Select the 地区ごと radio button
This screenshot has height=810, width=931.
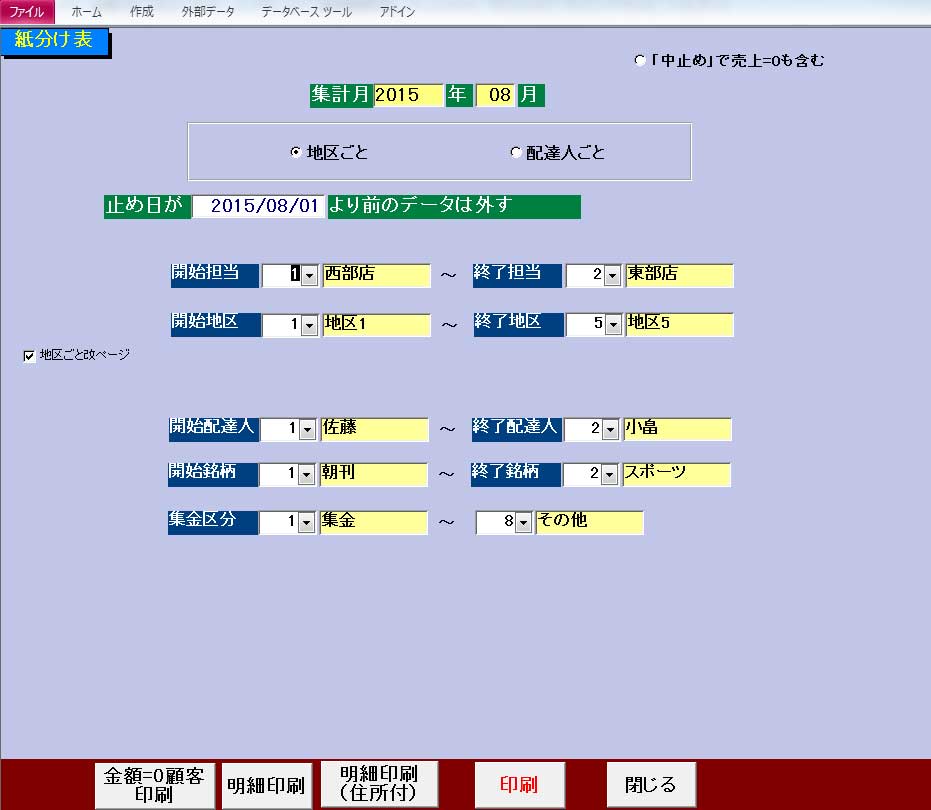coord(295,153)
